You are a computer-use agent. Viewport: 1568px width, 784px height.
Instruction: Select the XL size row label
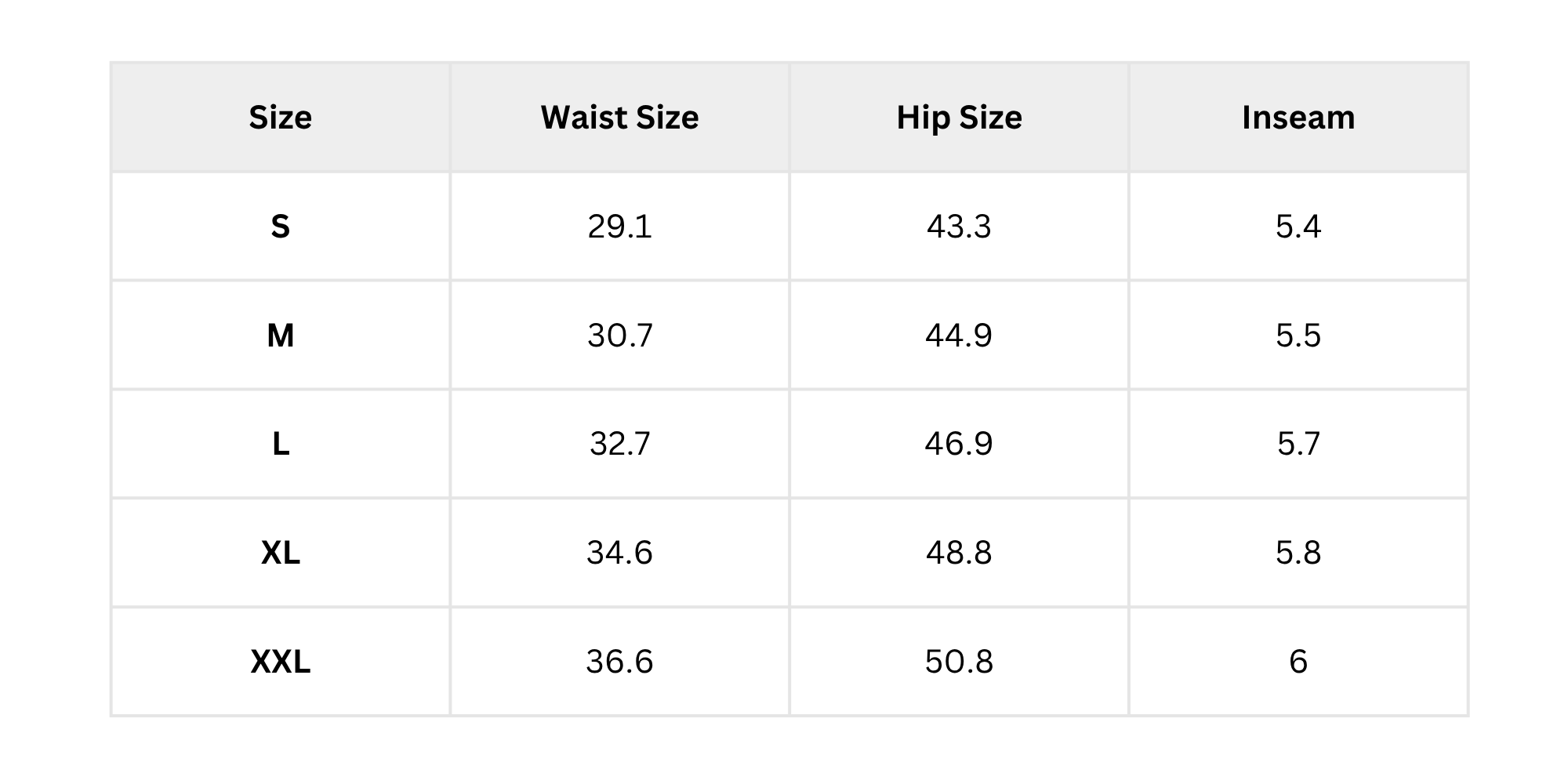coord(281,553)
